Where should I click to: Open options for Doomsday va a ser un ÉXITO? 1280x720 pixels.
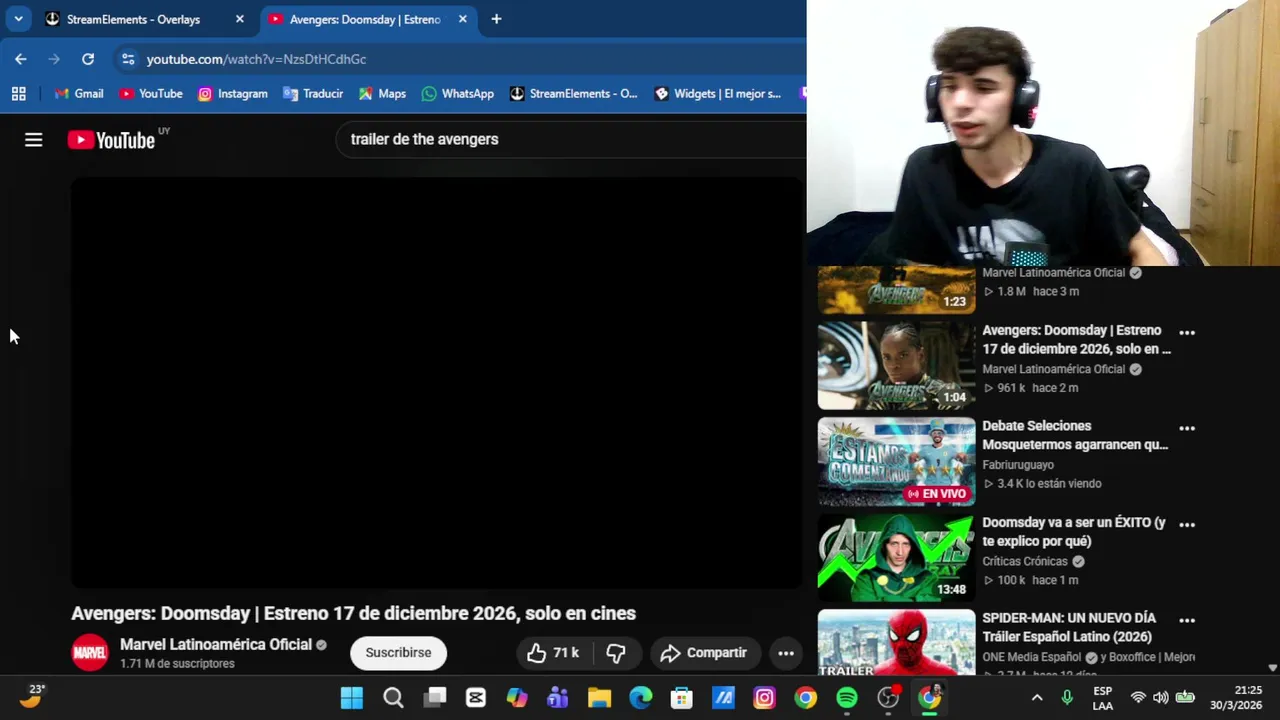coord(1187,524)
